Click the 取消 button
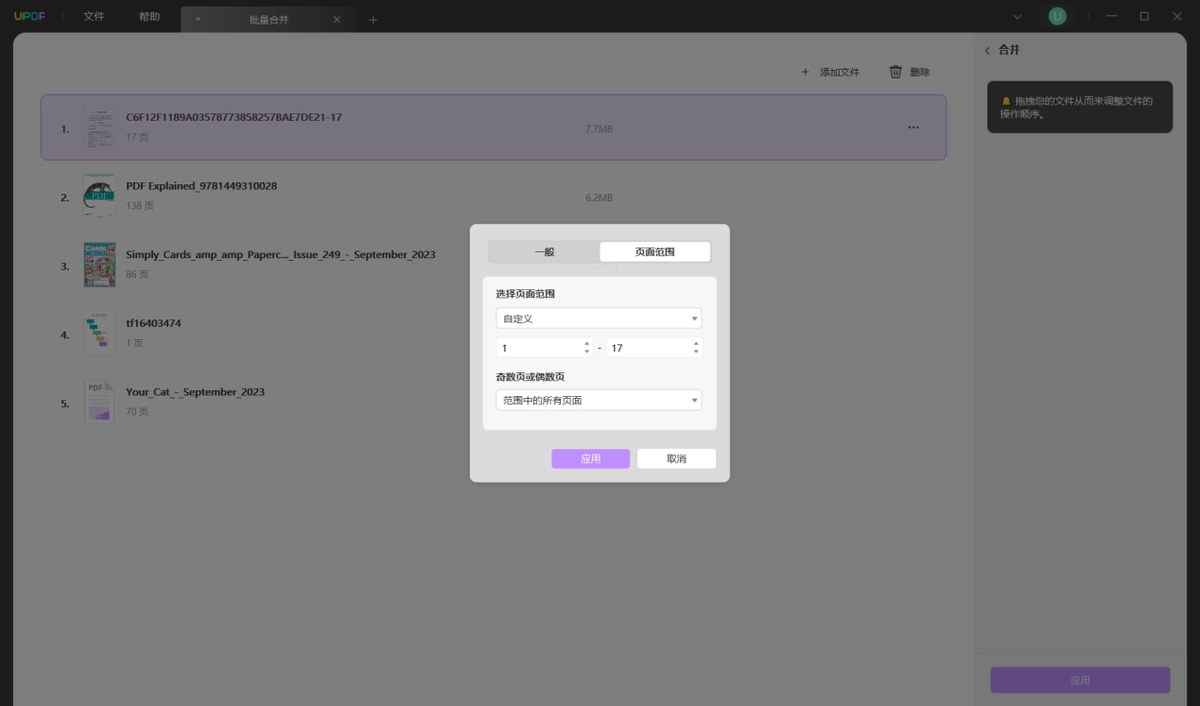 coord(677,459)
